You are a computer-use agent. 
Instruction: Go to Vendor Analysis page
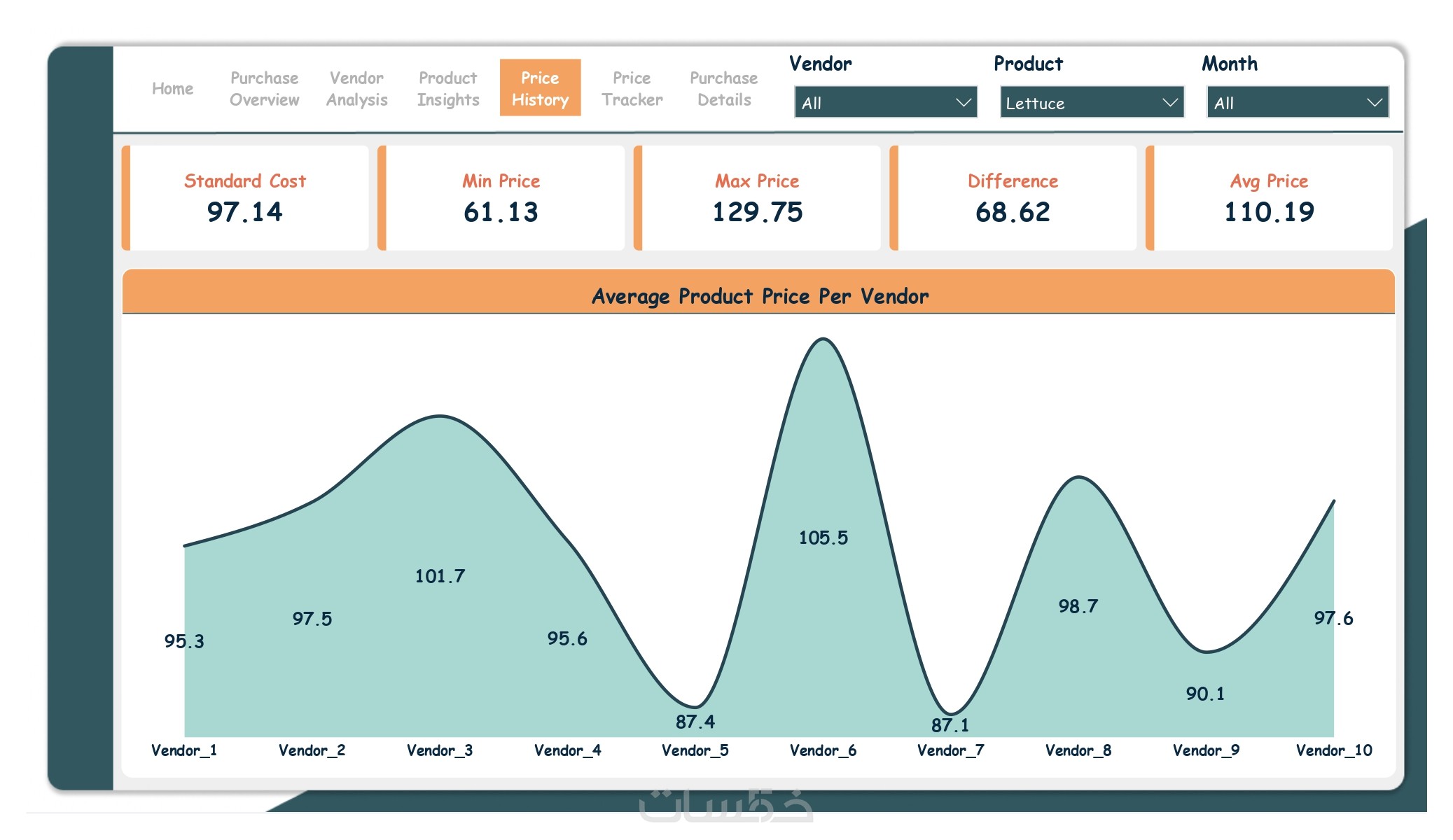[356, 88]
